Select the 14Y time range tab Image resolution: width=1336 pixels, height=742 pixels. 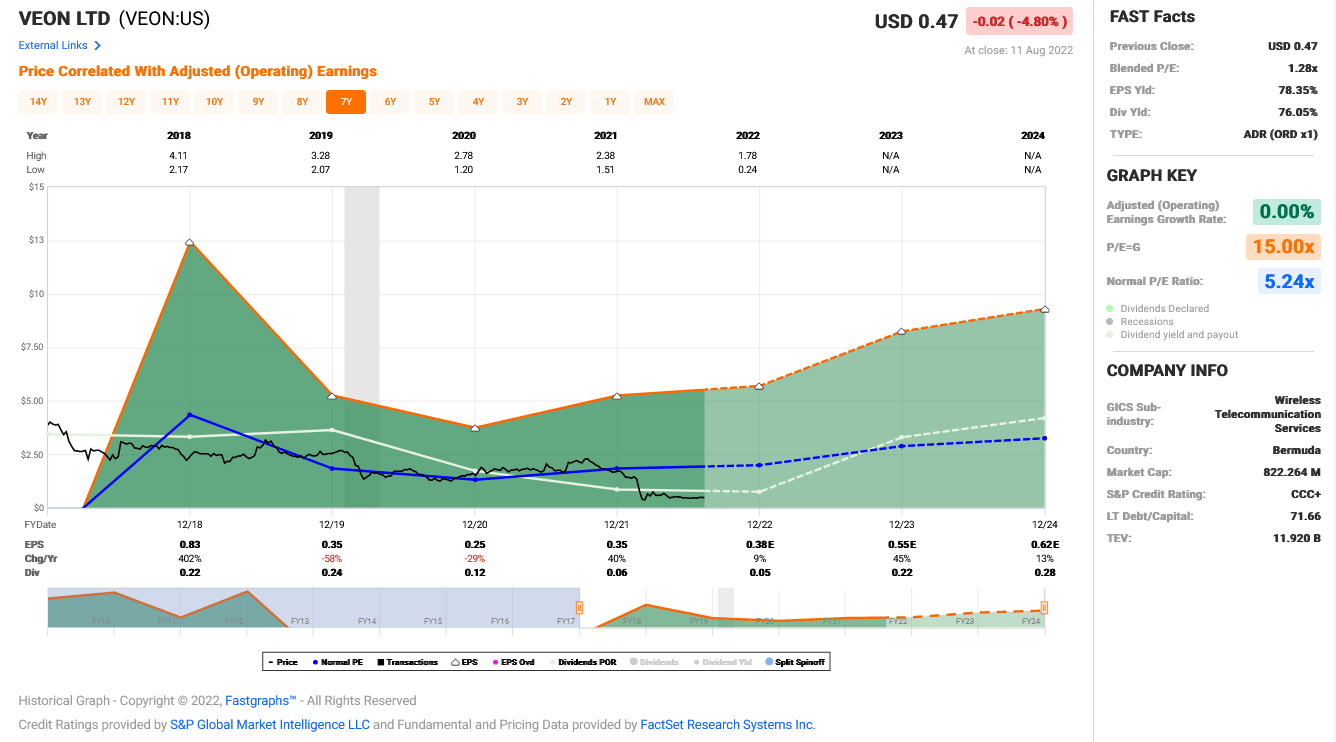pyautogui.click(x=38, y=102)
